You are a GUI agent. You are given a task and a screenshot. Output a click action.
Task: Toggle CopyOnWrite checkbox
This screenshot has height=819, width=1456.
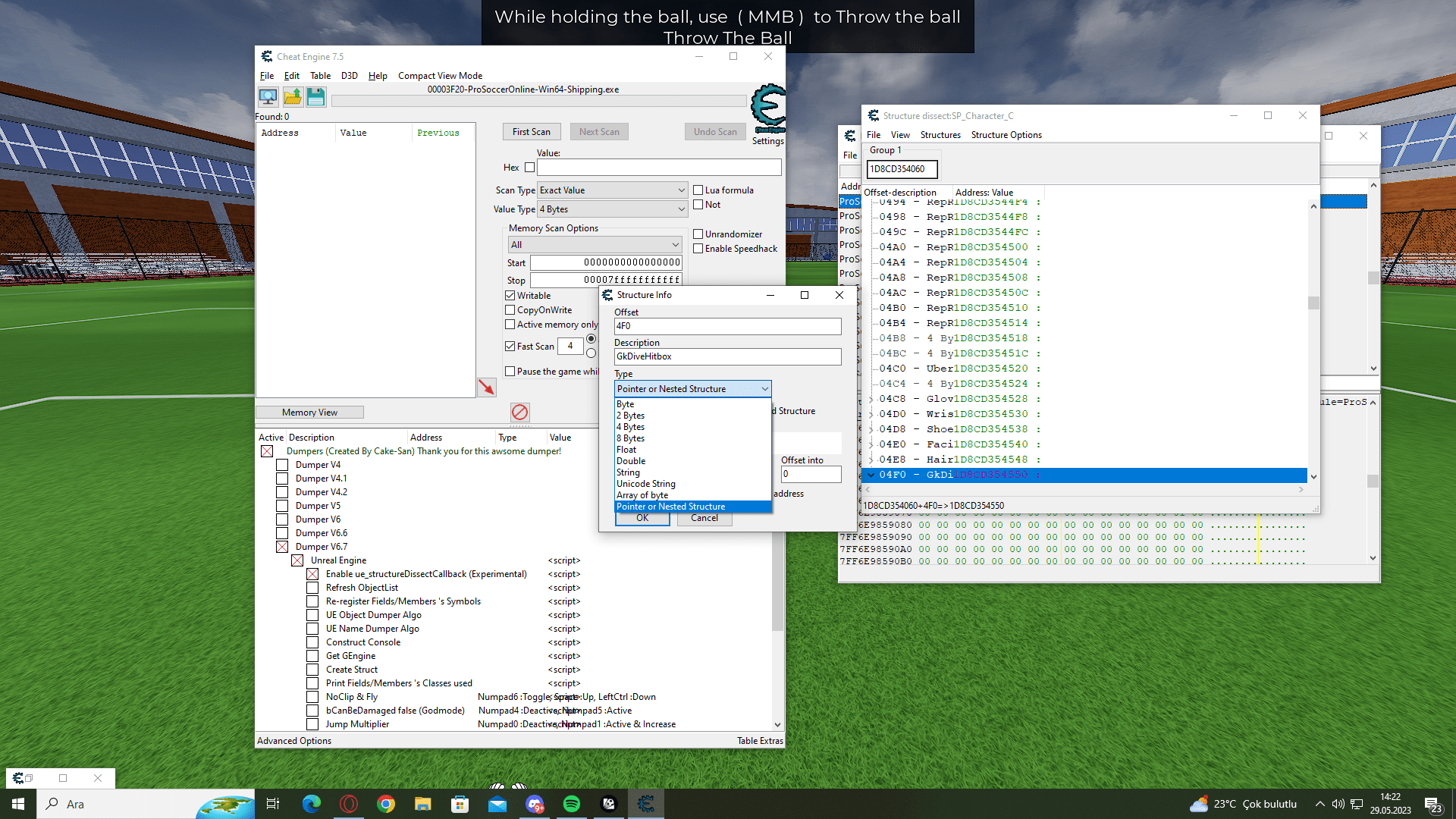[x=510, y=310]
